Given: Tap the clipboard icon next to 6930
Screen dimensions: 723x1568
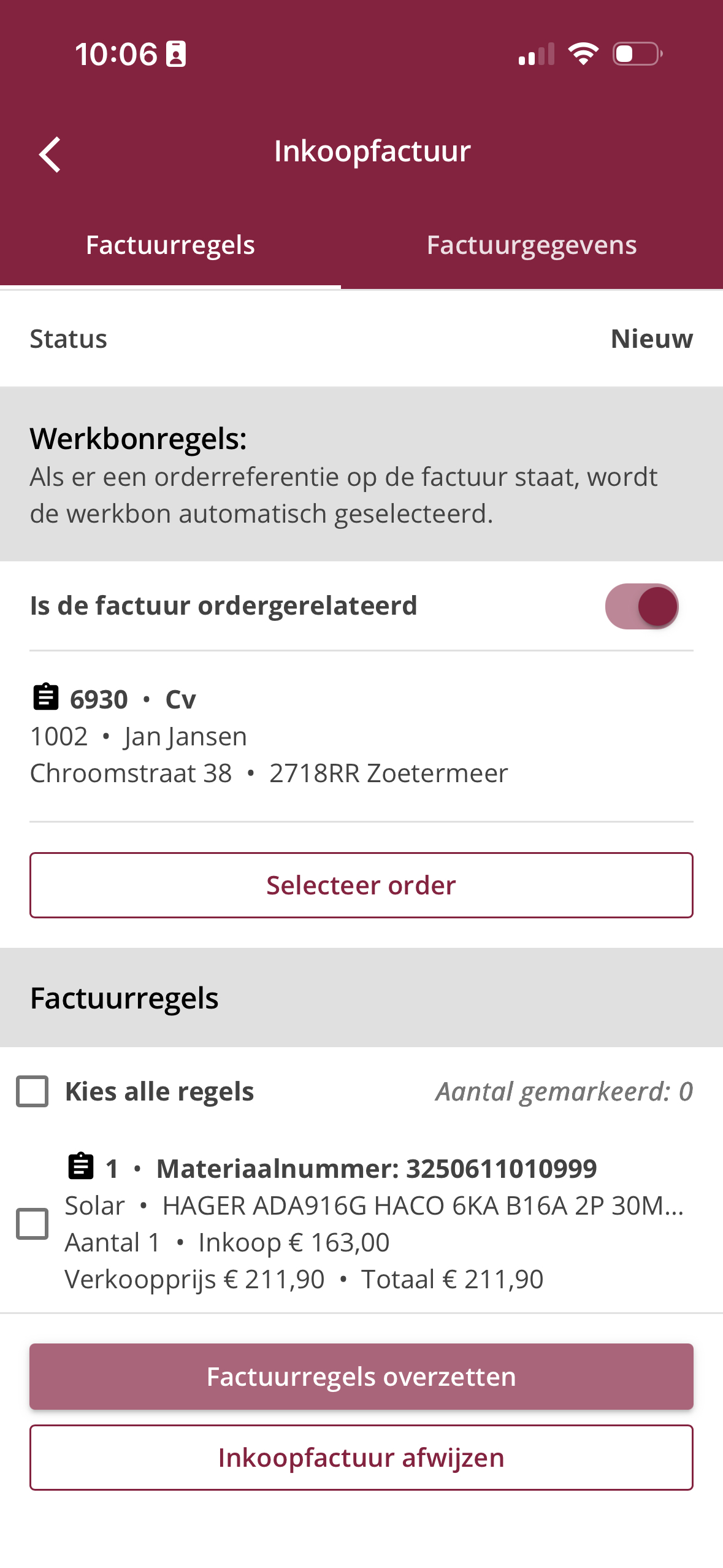Looking at the screenshot, I should (45, 698).
